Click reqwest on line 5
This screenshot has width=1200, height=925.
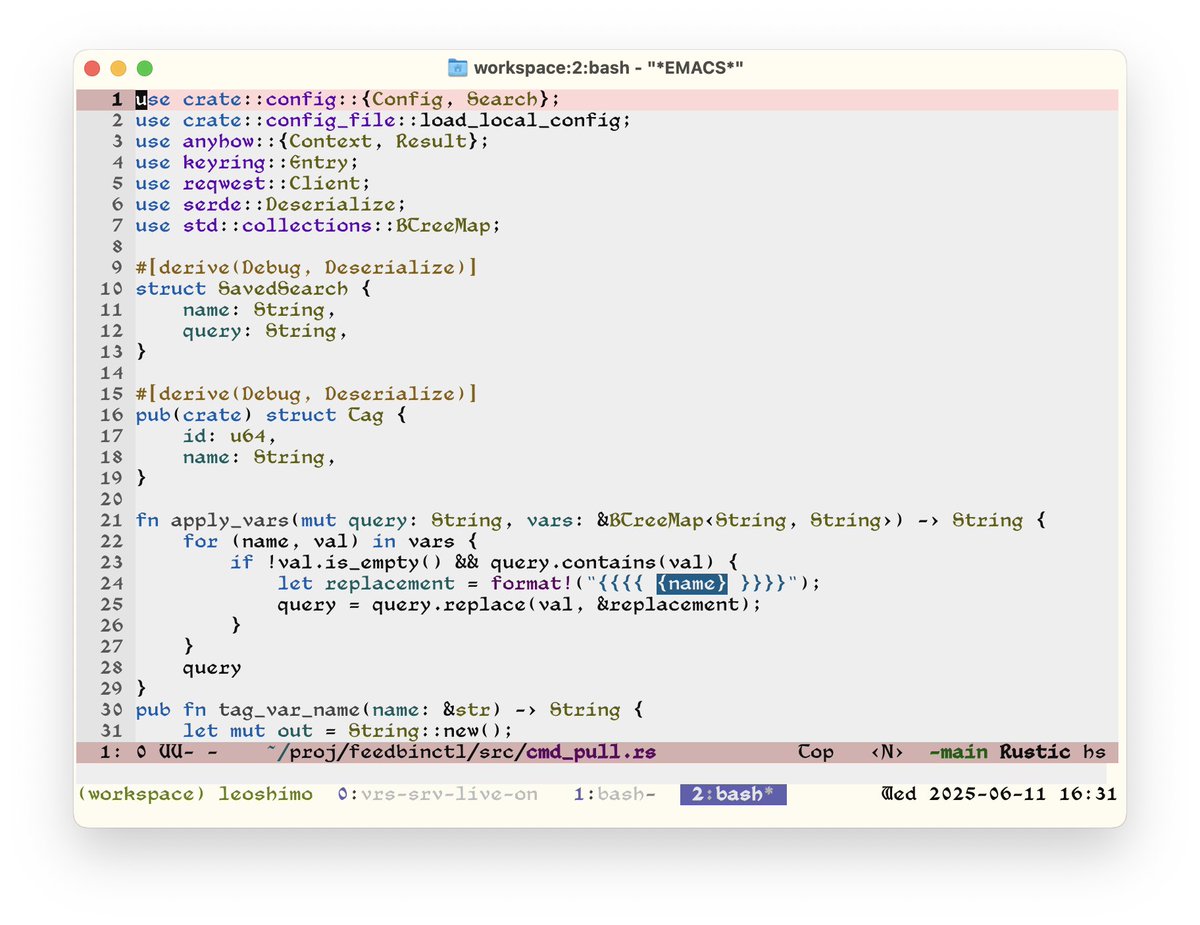click(x=224, y=183)
